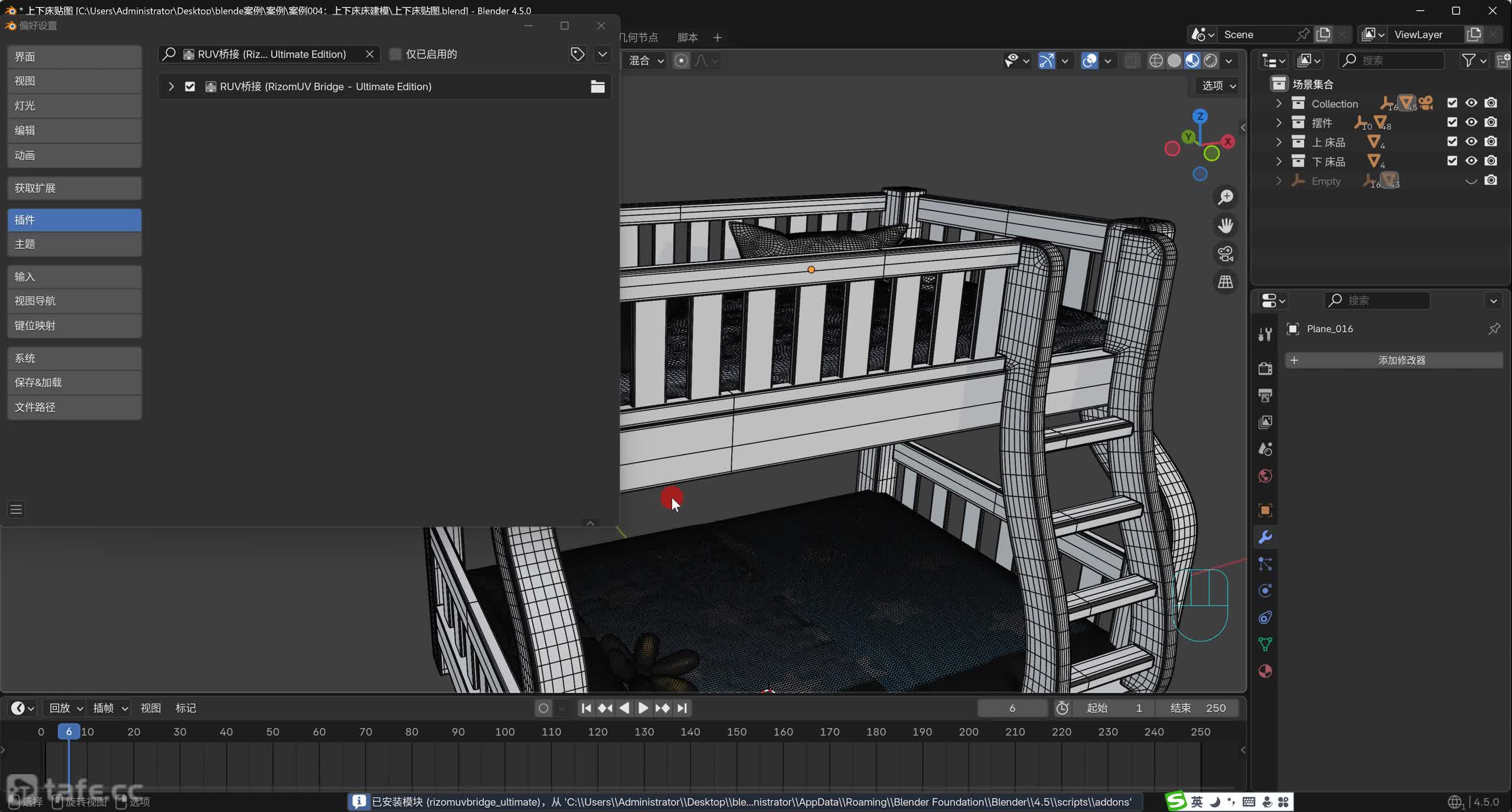The width and height of the screenshot is (1512, 812).
Task: Click the pan view hand icon
Action: pyautogui.click(x=1226, y=225)
